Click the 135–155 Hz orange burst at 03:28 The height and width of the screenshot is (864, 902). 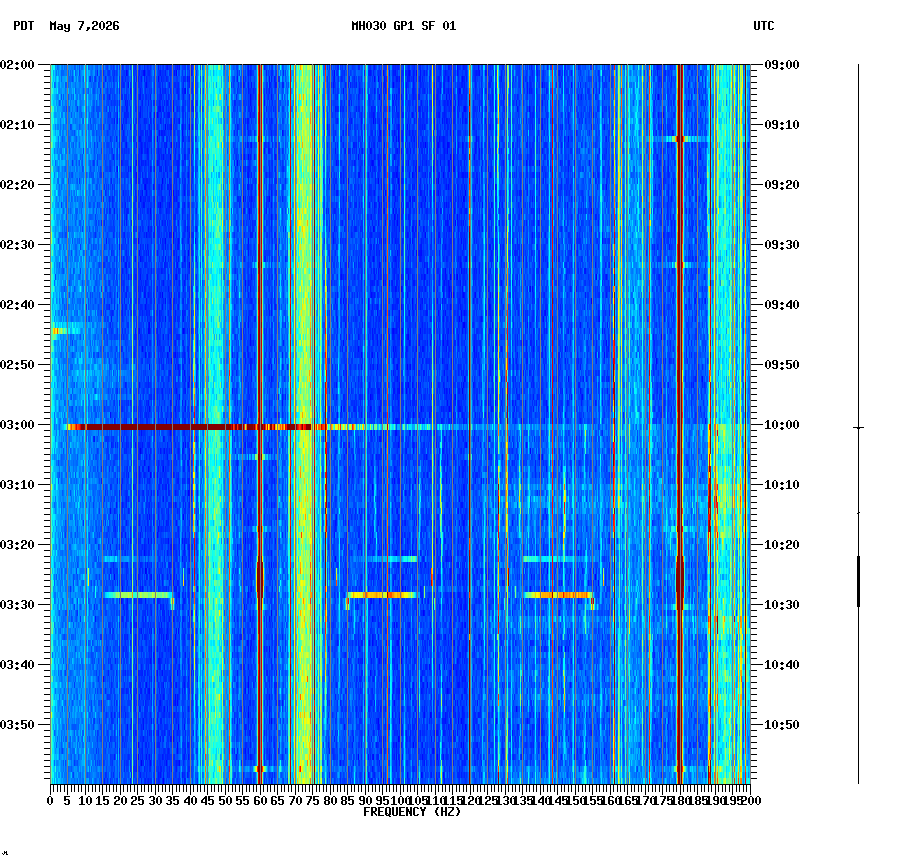coord(559,595)
